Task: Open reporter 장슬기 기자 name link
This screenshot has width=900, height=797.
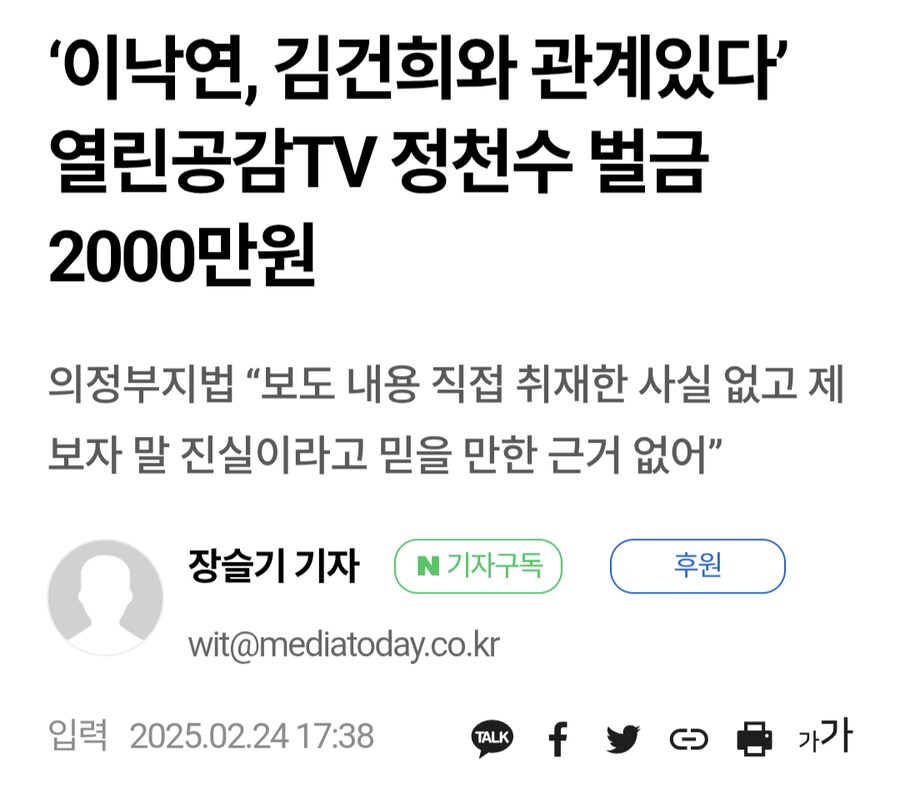Action: pos(274,566)
